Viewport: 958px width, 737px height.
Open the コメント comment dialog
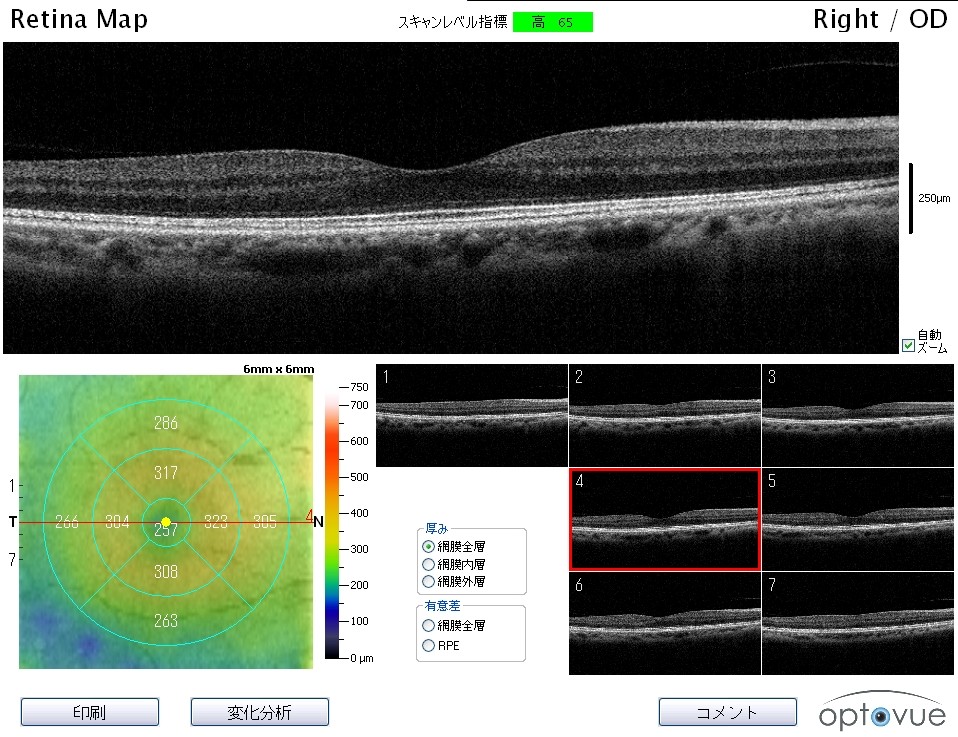(x=727, y=712)
